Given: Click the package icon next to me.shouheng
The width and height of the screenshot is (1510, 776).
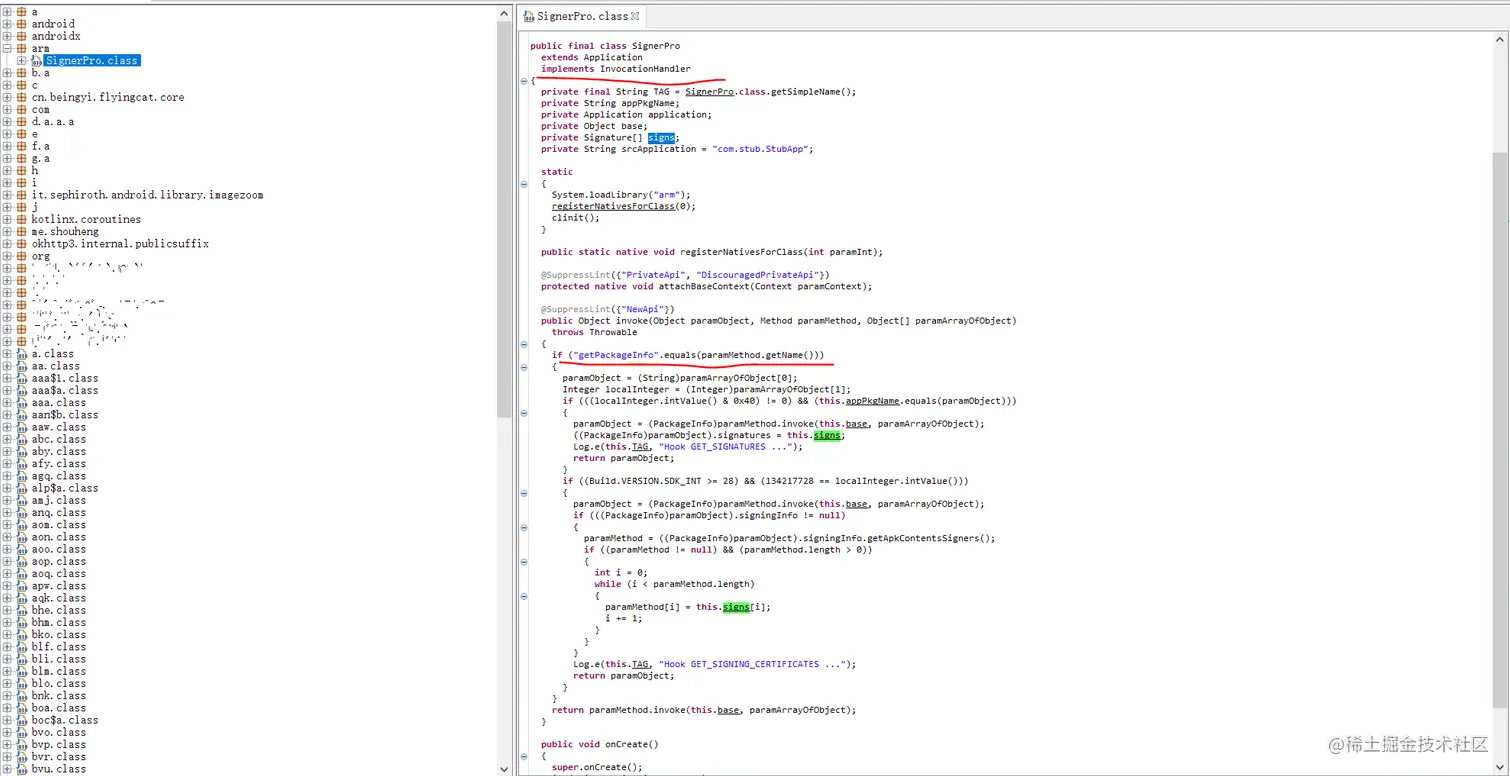Looking at the screenshot, I should [x=22, y=232].
